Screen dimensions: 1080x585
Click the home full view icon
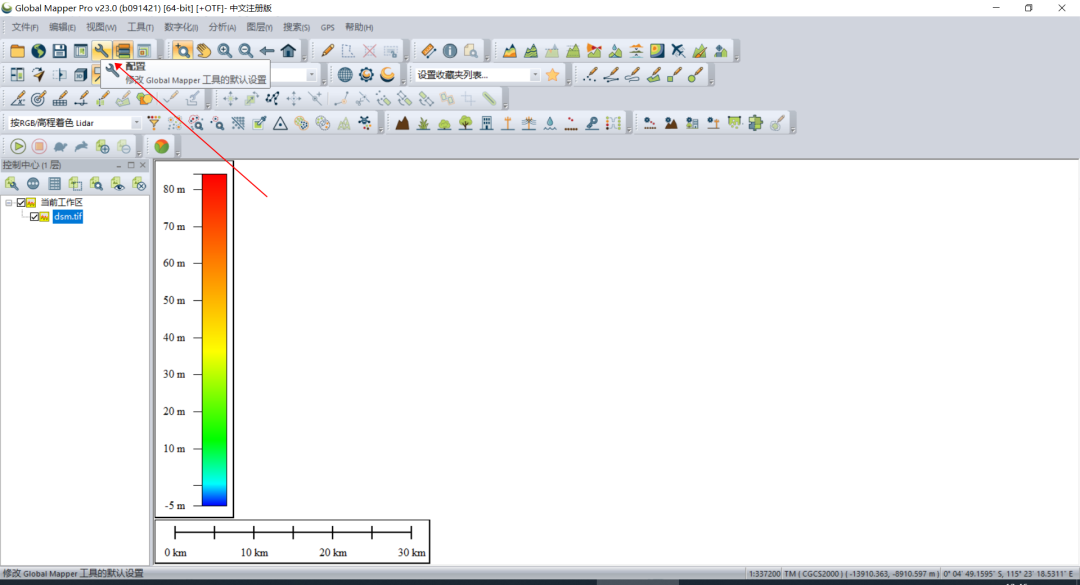tap(288, 50)
